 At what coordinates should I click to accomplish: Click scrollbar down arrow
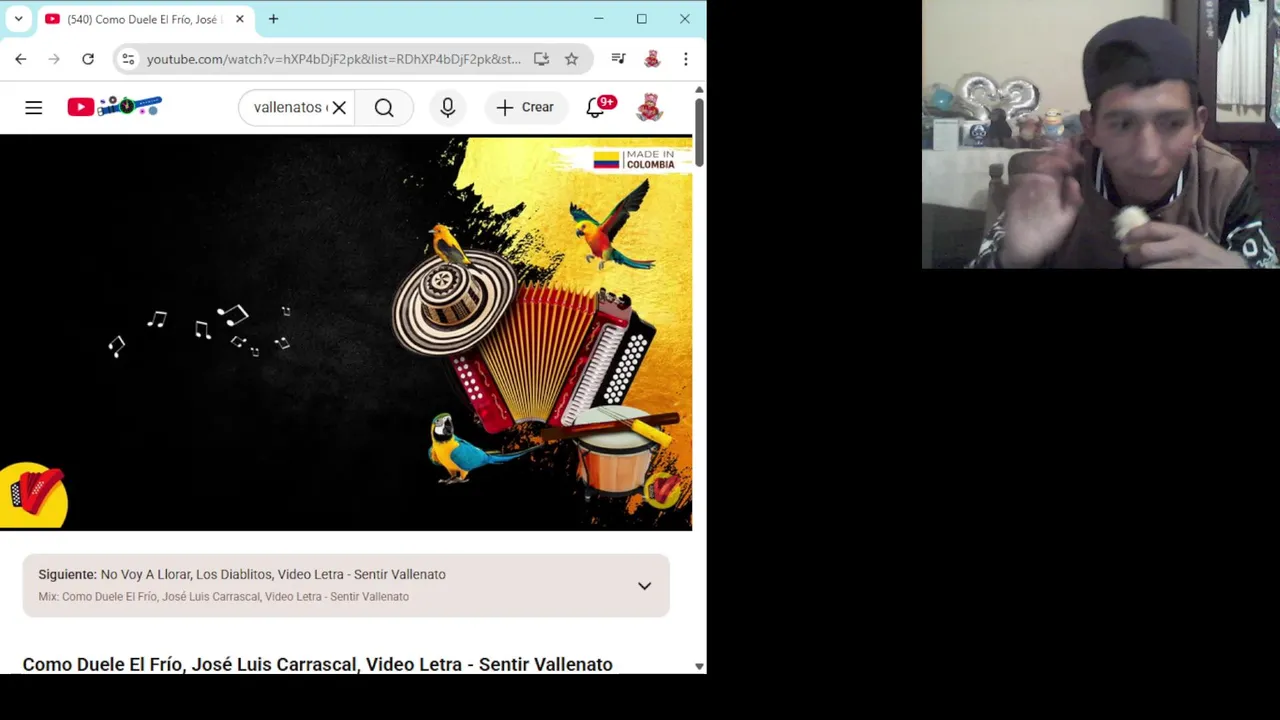click(699, 666)
